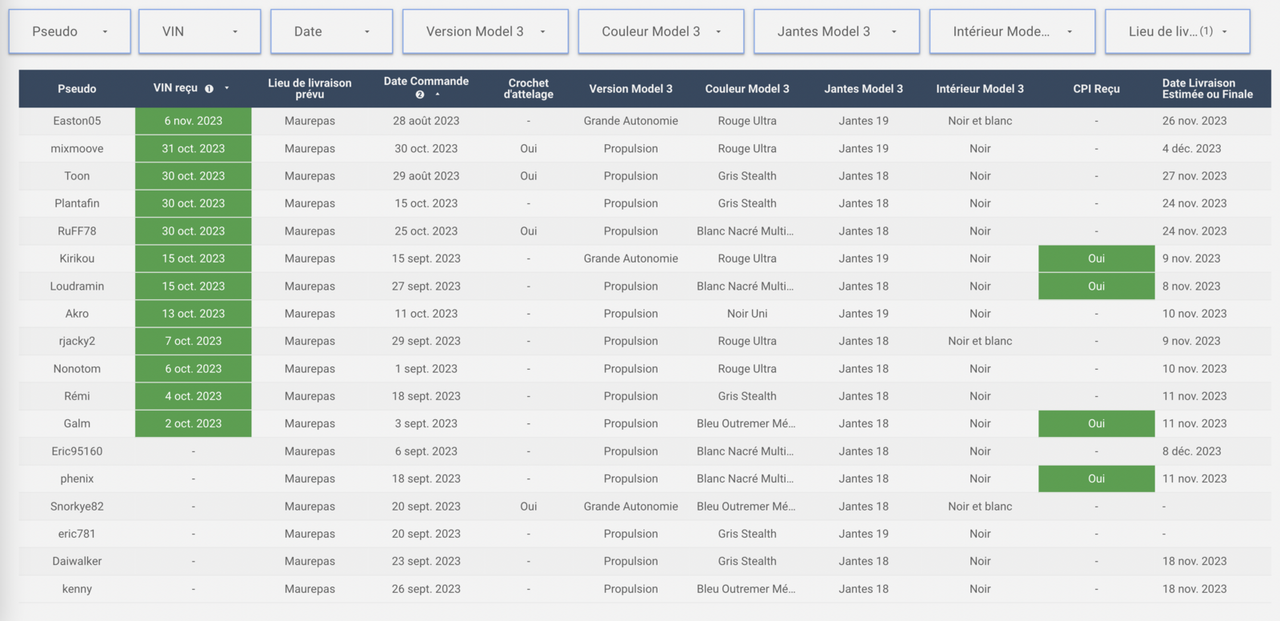Click the pseudo Plantafin

pyautogui.click(x=77, y=204)
